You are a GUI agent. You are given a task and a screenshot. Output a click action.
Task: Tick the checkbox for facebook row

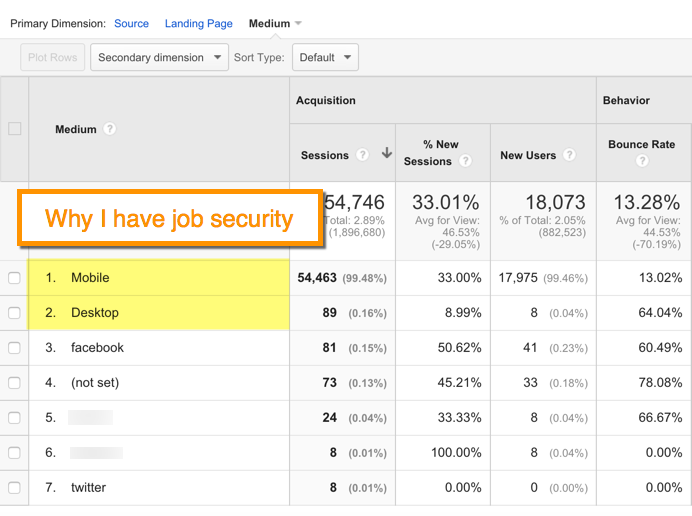click(14, 348)
